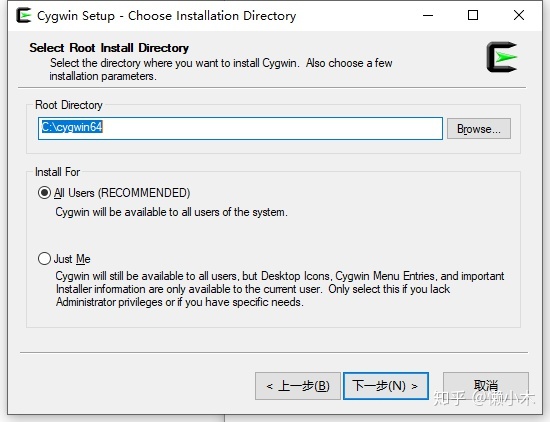Continue with the 下一步(N) button
The image size is (550, 422).
click(x=385, y=386)
